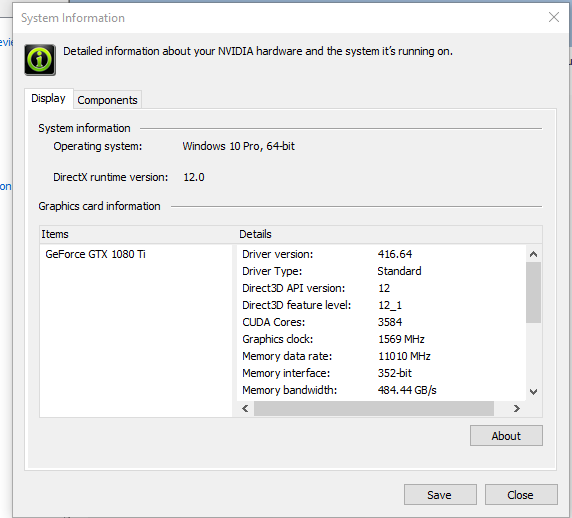
Task: Click the green NVIDIA information icon
Action: 40,60
